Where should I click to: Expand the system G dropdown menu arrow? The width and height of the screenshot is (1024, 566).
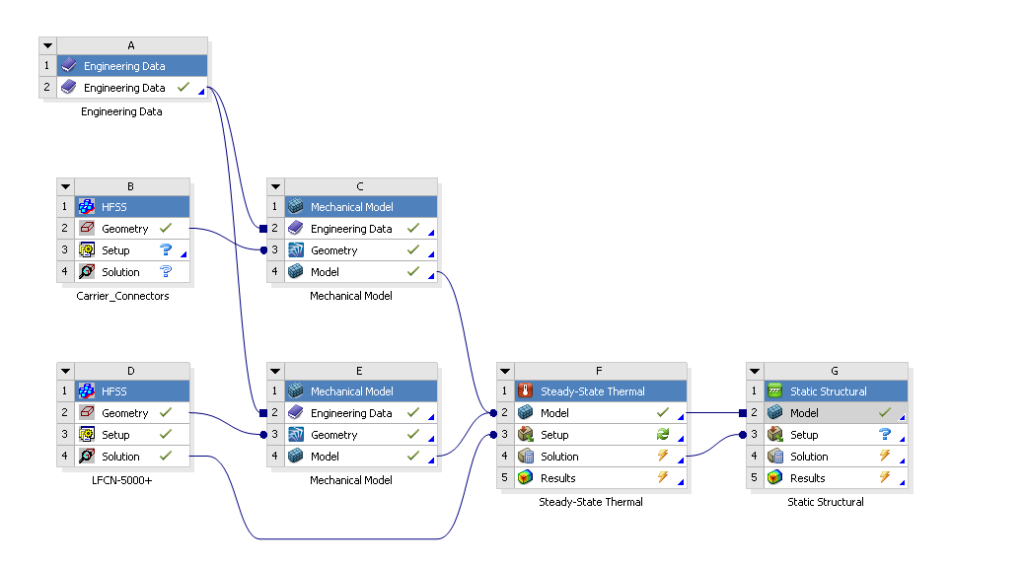coord(755,370)
